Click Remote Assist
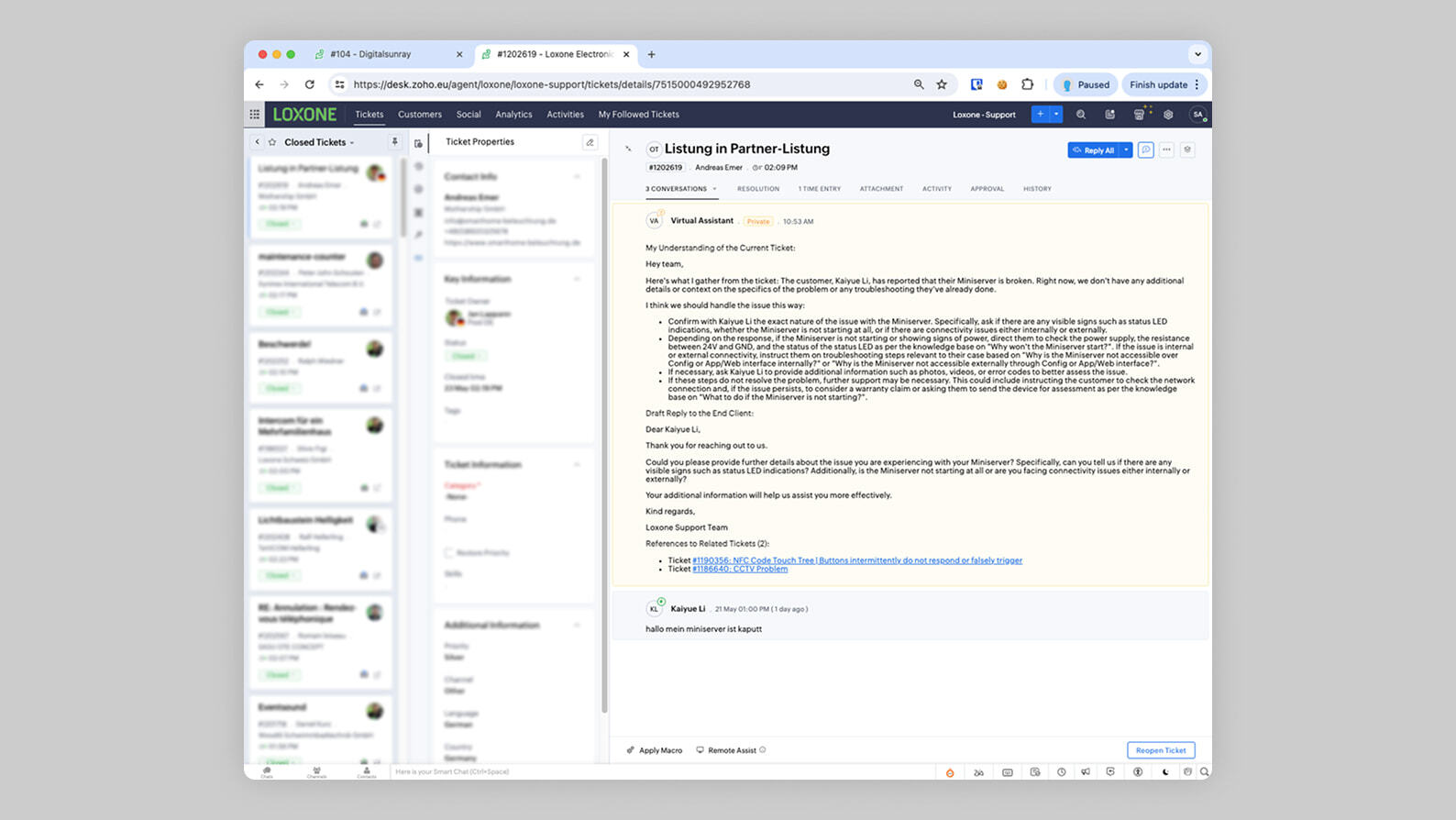This screenshot has height=820, width=1456. tap(731, 750)
